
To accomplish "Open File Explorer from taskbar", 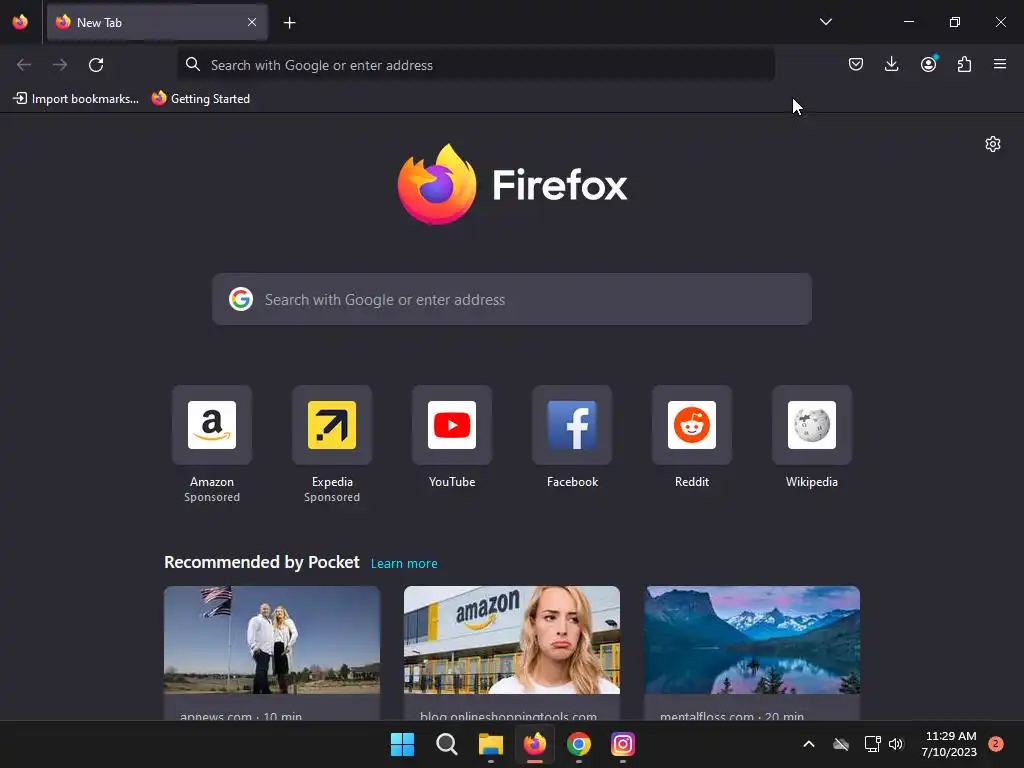I will click(x=490, y=744).
